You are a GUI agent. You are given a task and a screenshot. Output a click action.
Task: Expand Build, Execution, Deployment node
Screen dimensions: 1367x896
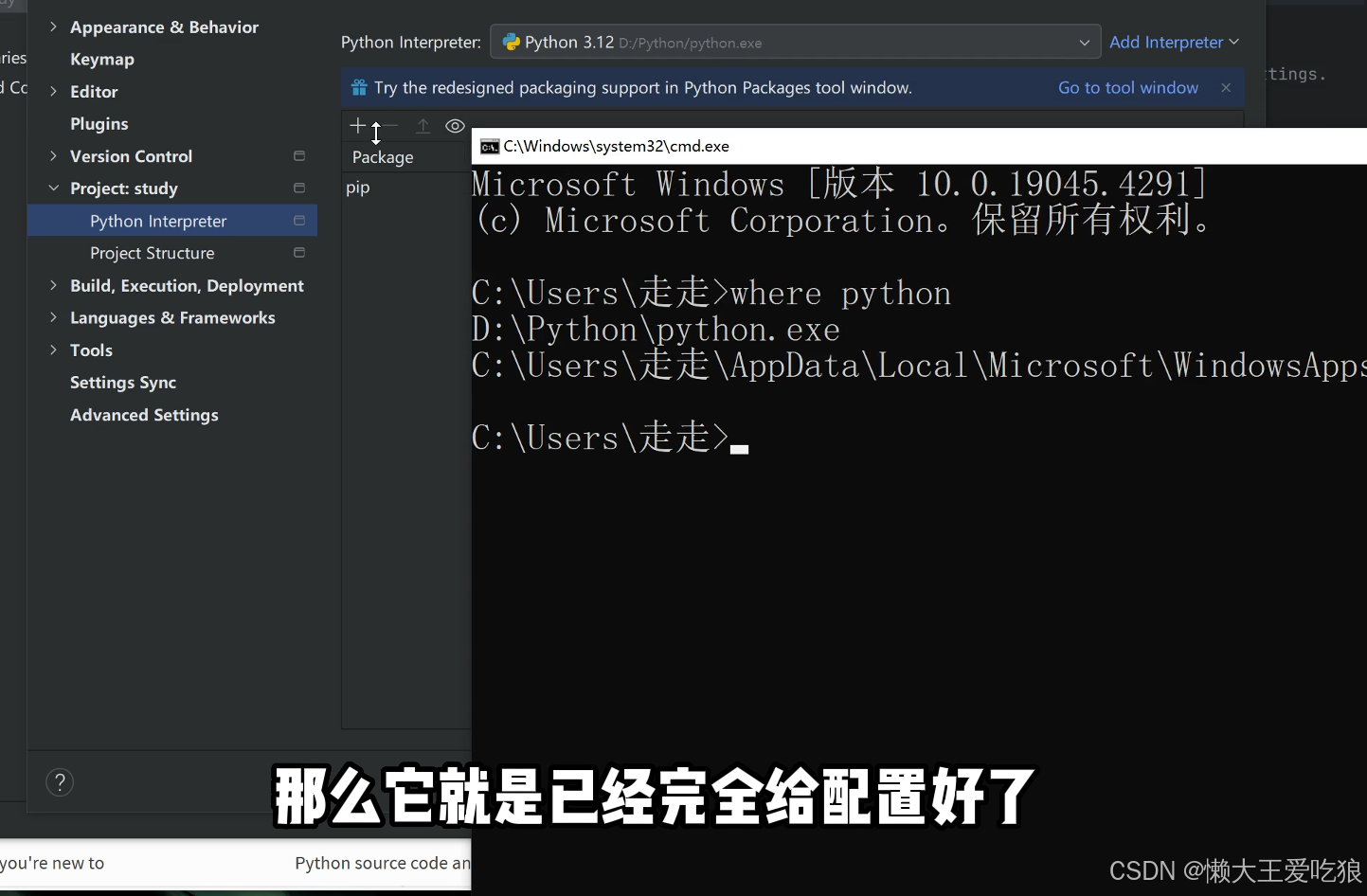click(53, 285)
